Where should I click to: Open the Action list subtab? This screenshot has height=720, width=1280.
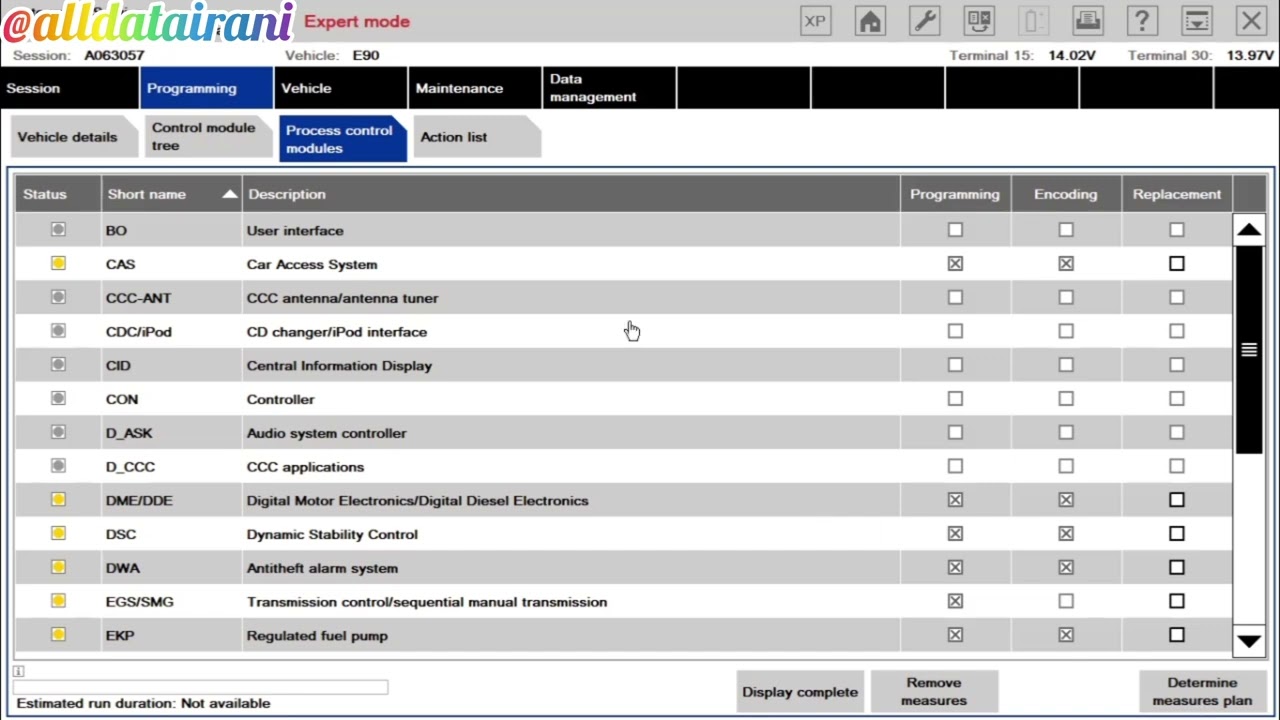point(476,138)
